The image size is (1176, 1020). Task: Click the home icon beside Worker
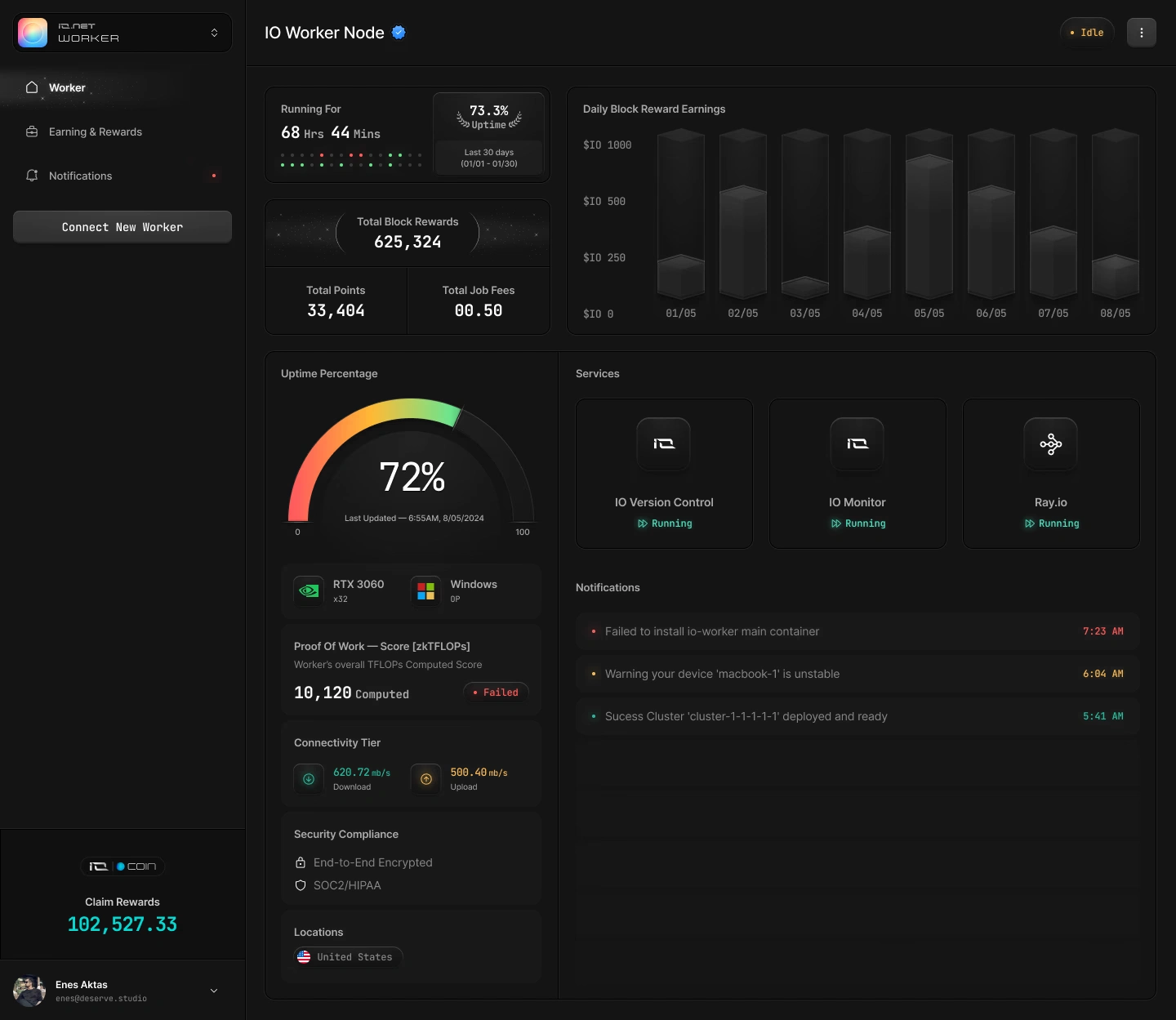coord(32,87)
